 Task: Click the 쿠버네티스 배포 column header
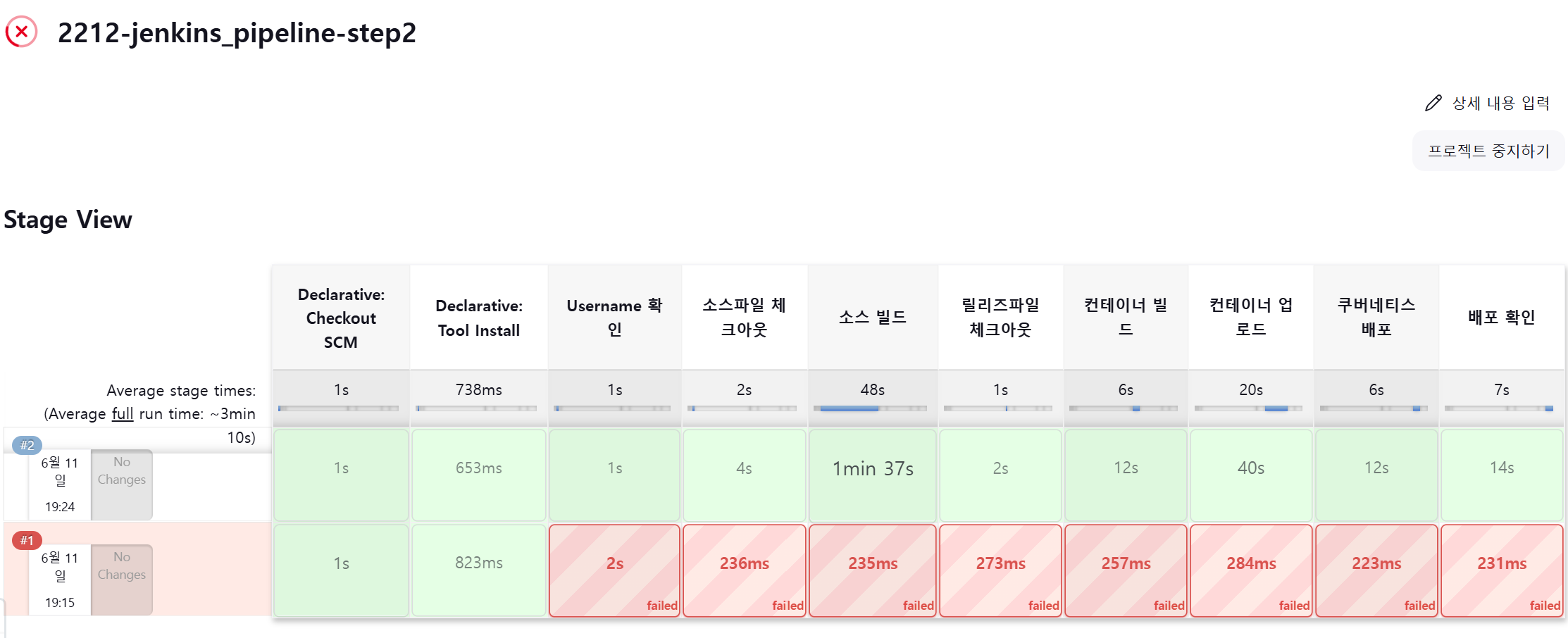pyautogui.click(x=1376, y=317)
